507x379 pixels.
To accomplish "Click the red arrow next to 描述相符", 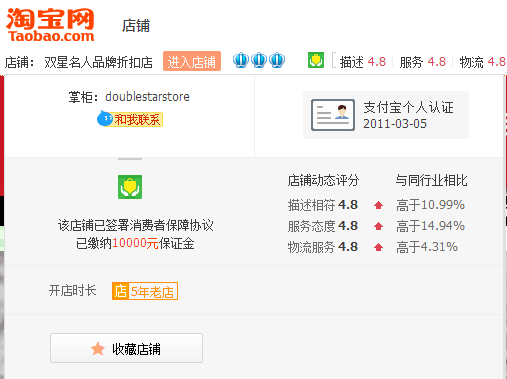I will pos(378,205).
